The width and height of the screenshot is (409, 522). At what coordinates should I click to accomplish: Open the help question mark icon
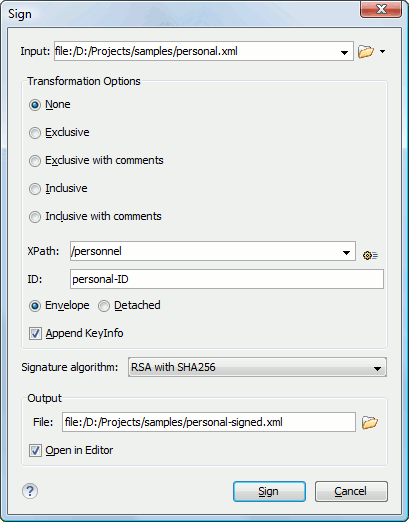[30, 491]
